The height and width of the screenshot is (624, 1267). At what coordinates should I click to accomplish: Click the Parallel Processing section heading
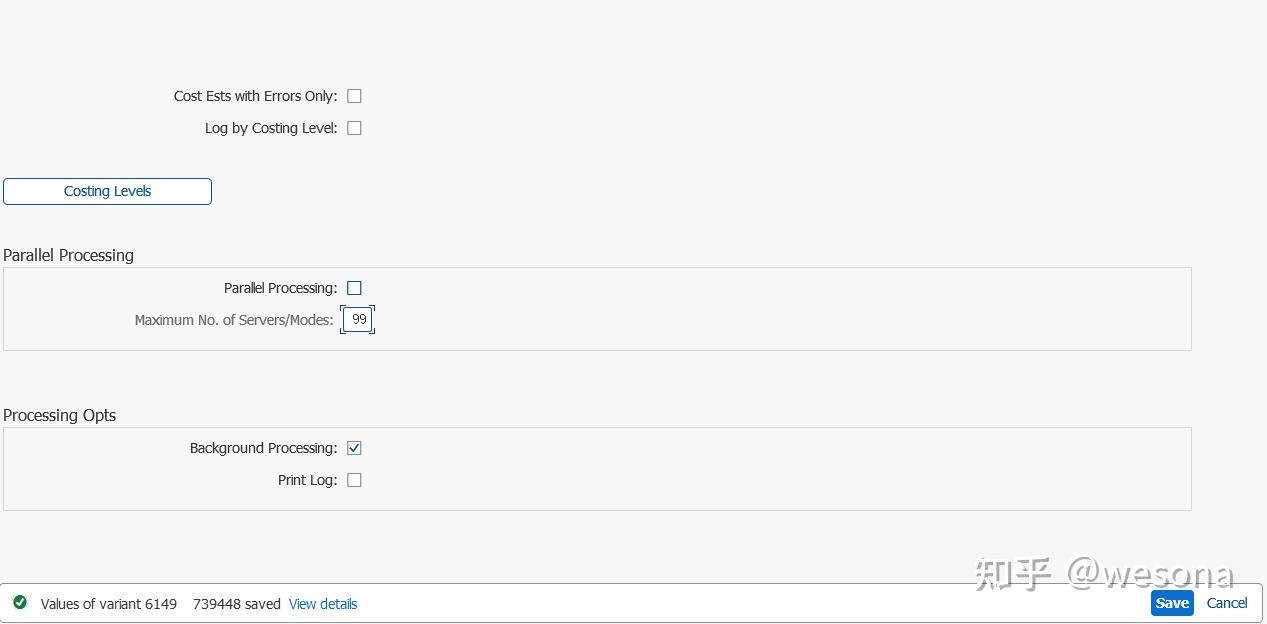coord(68,255)
